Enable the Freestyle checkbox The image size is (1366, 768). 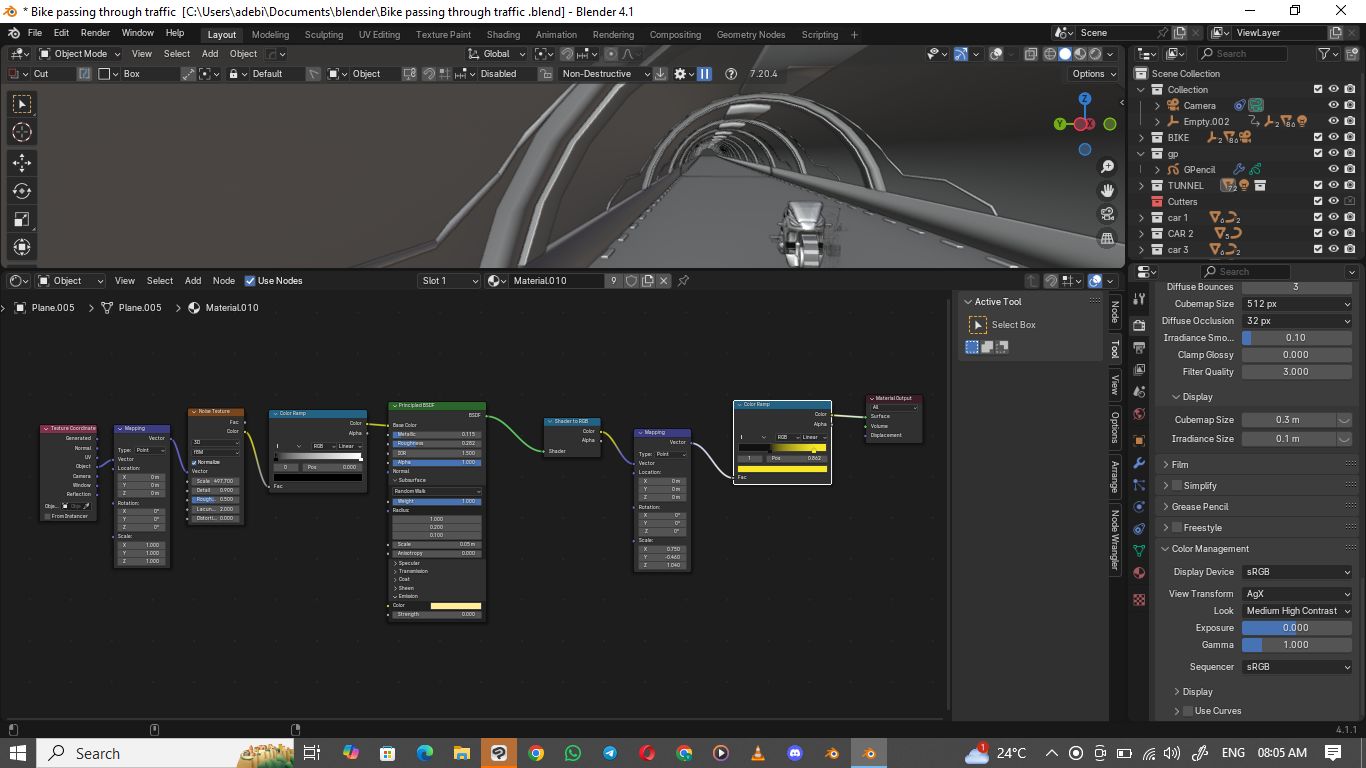1177,528
